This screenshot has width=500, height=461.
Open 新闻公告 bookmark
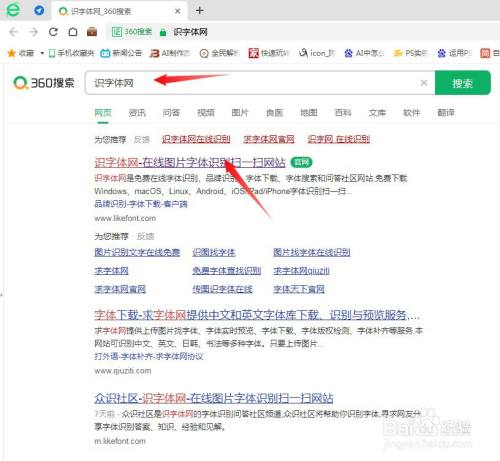click(x=121, y=53)
